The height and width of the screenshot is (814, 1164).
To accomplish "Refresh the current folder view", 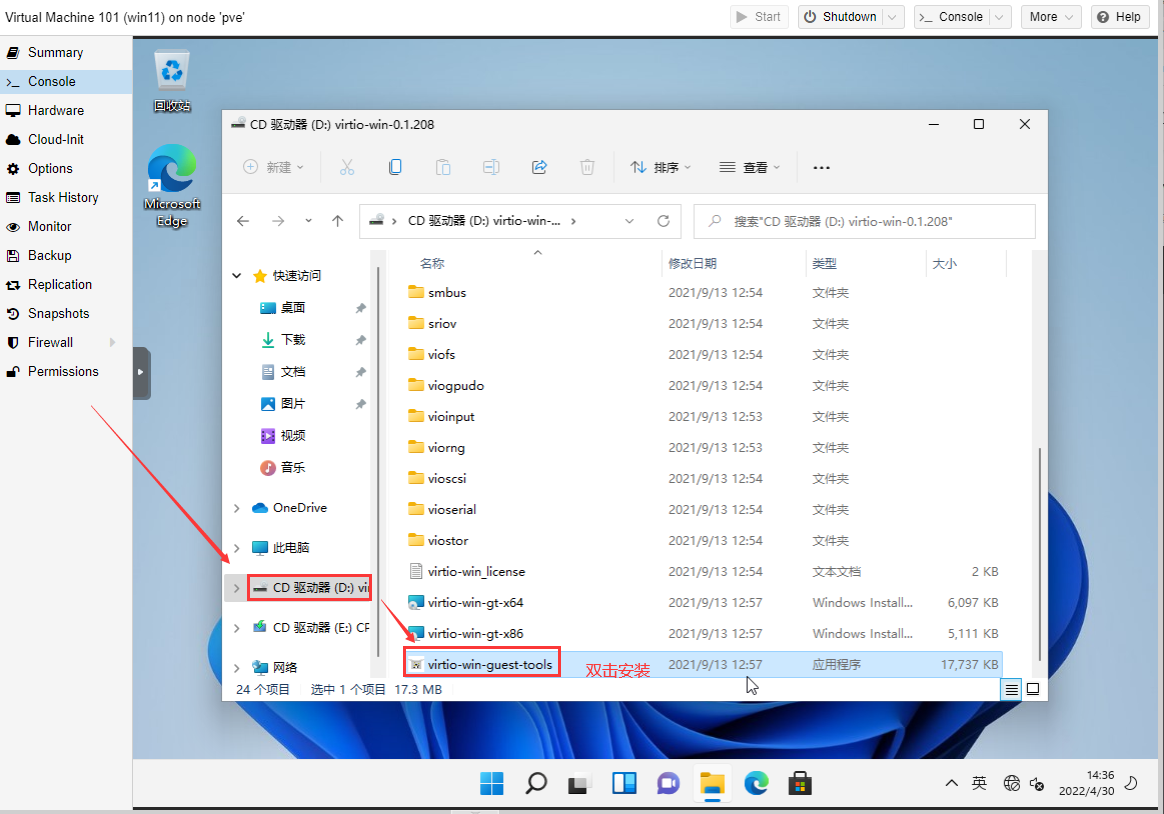I will 664,221.
